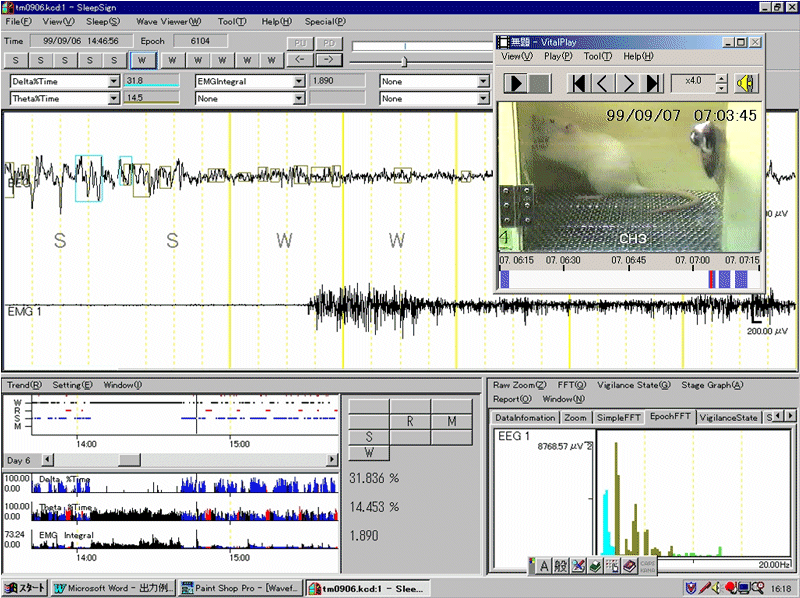Click the left arrow epoch navigation button

[x=299, y=59]
